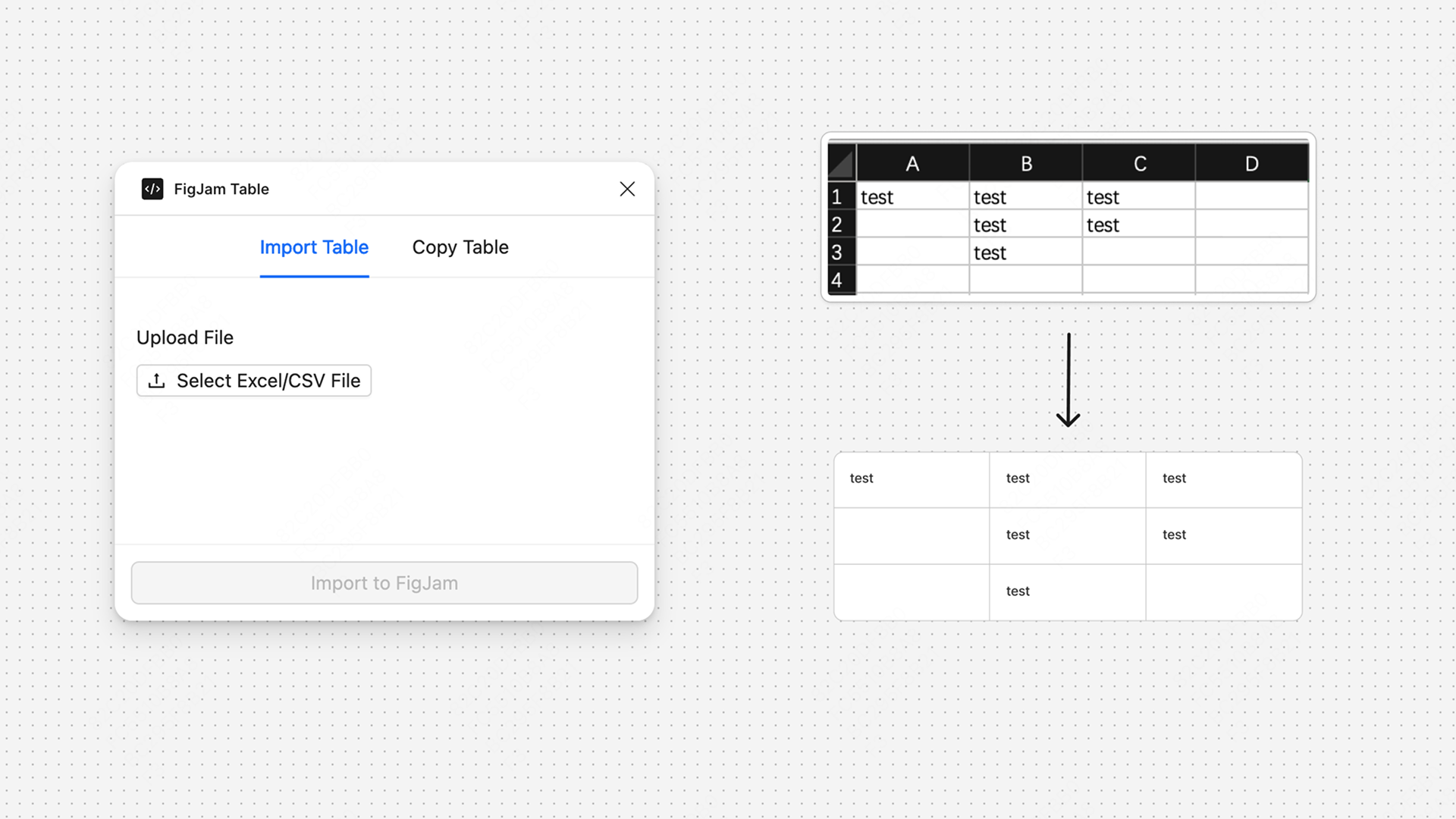Click the Select Excel/CSV File button
Viewport: 1456px width, 819px height.
coord(254,381)
